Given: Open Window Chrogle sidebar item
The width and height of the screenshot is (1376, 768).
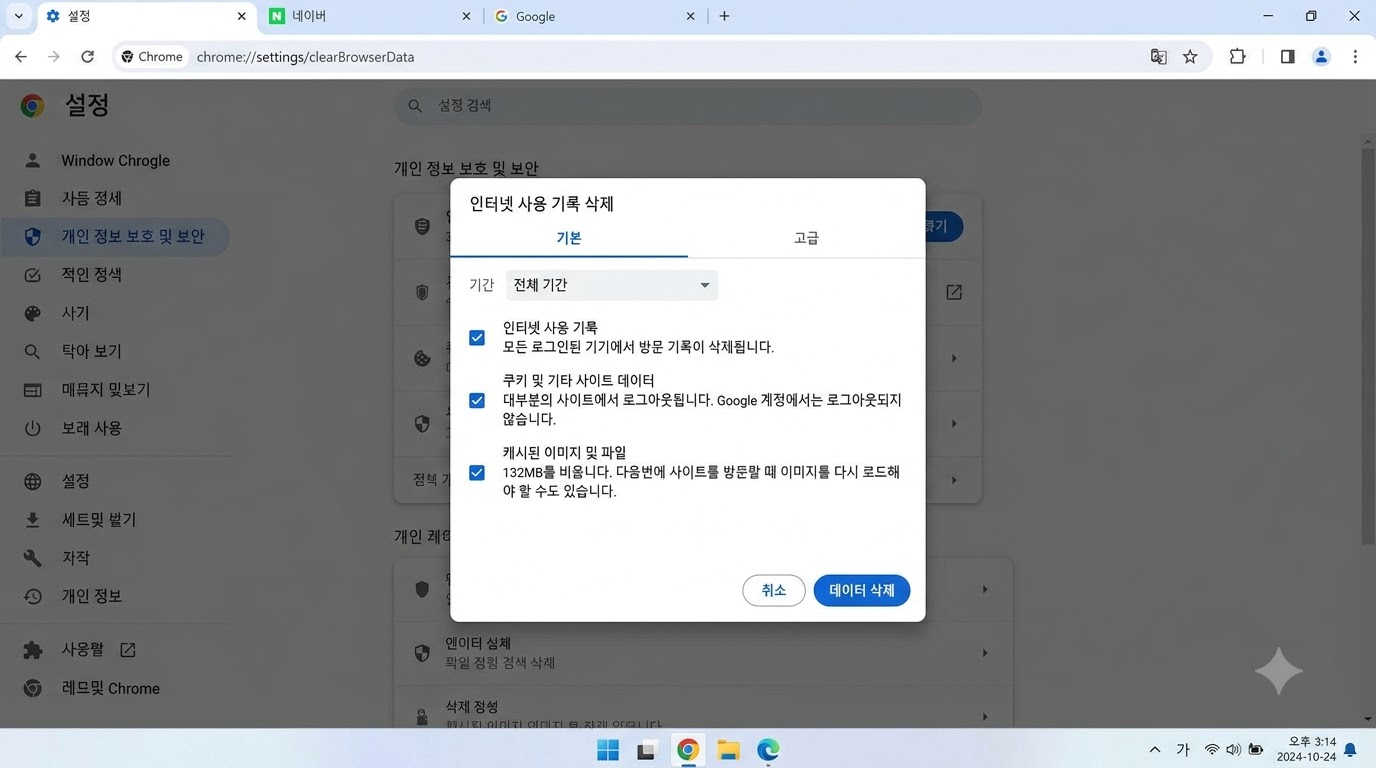Looking at the screenshot, I should click(x=116, y=160).
